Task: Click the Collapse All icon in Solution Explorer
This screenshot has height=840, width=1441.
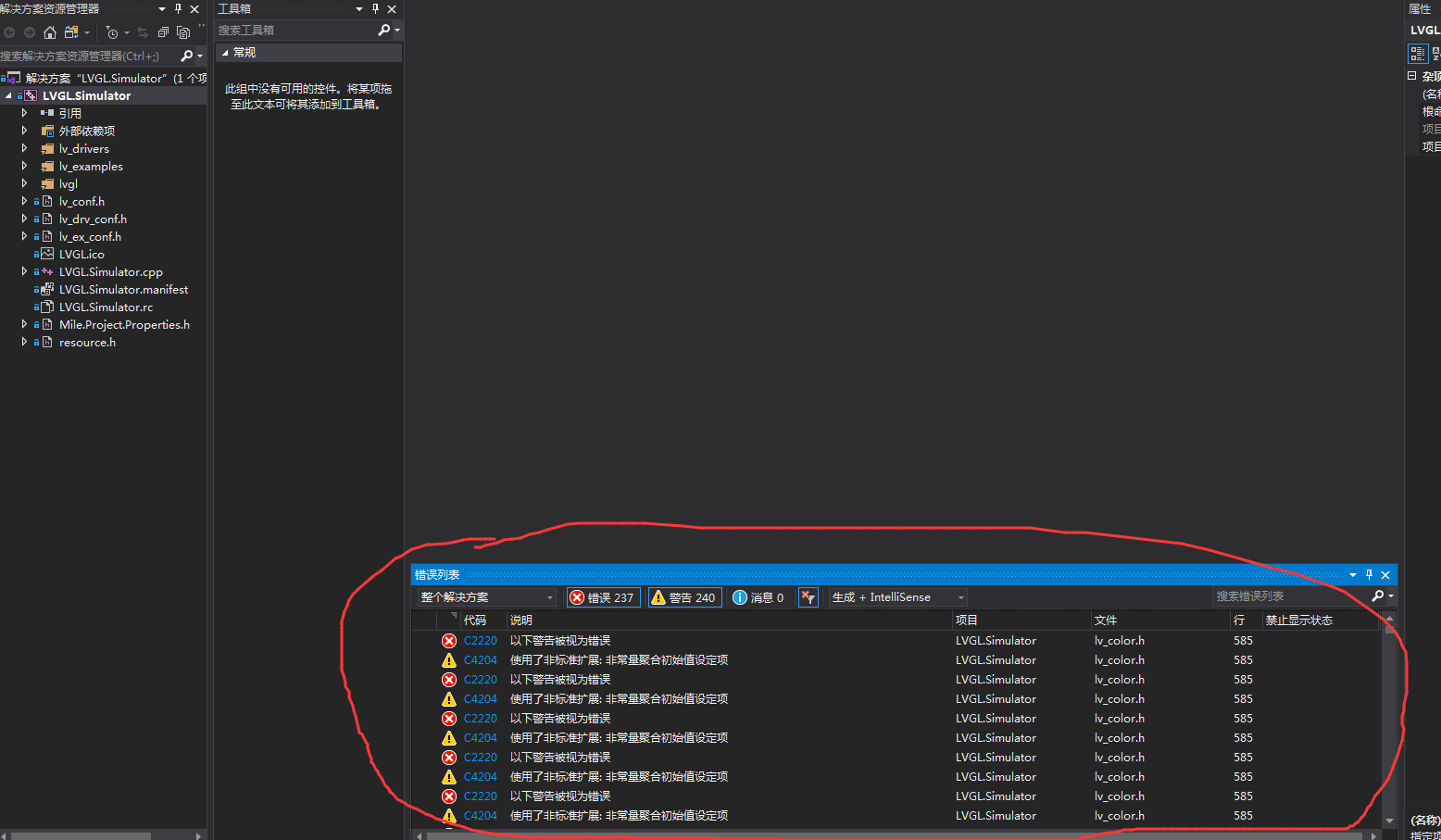Action: [164, 32]
